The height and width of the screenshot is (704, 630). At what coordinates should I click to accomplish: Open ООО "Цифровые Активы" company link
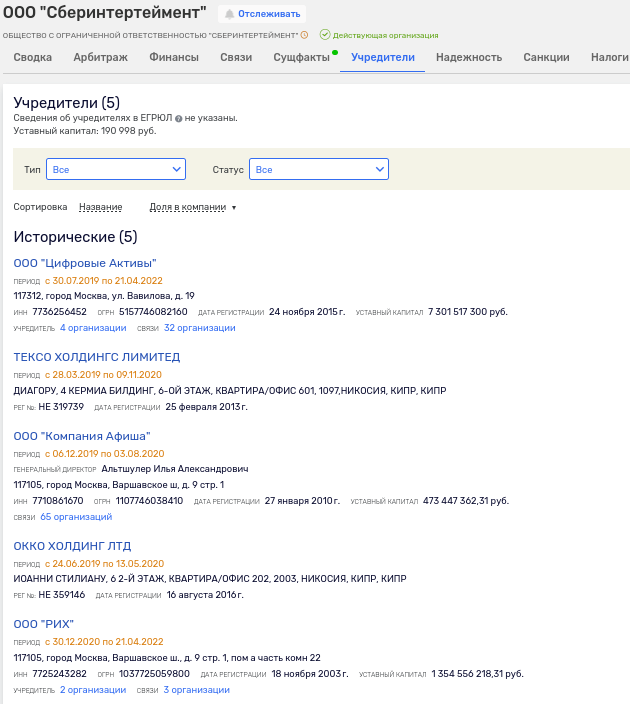(x=85, y=263)
